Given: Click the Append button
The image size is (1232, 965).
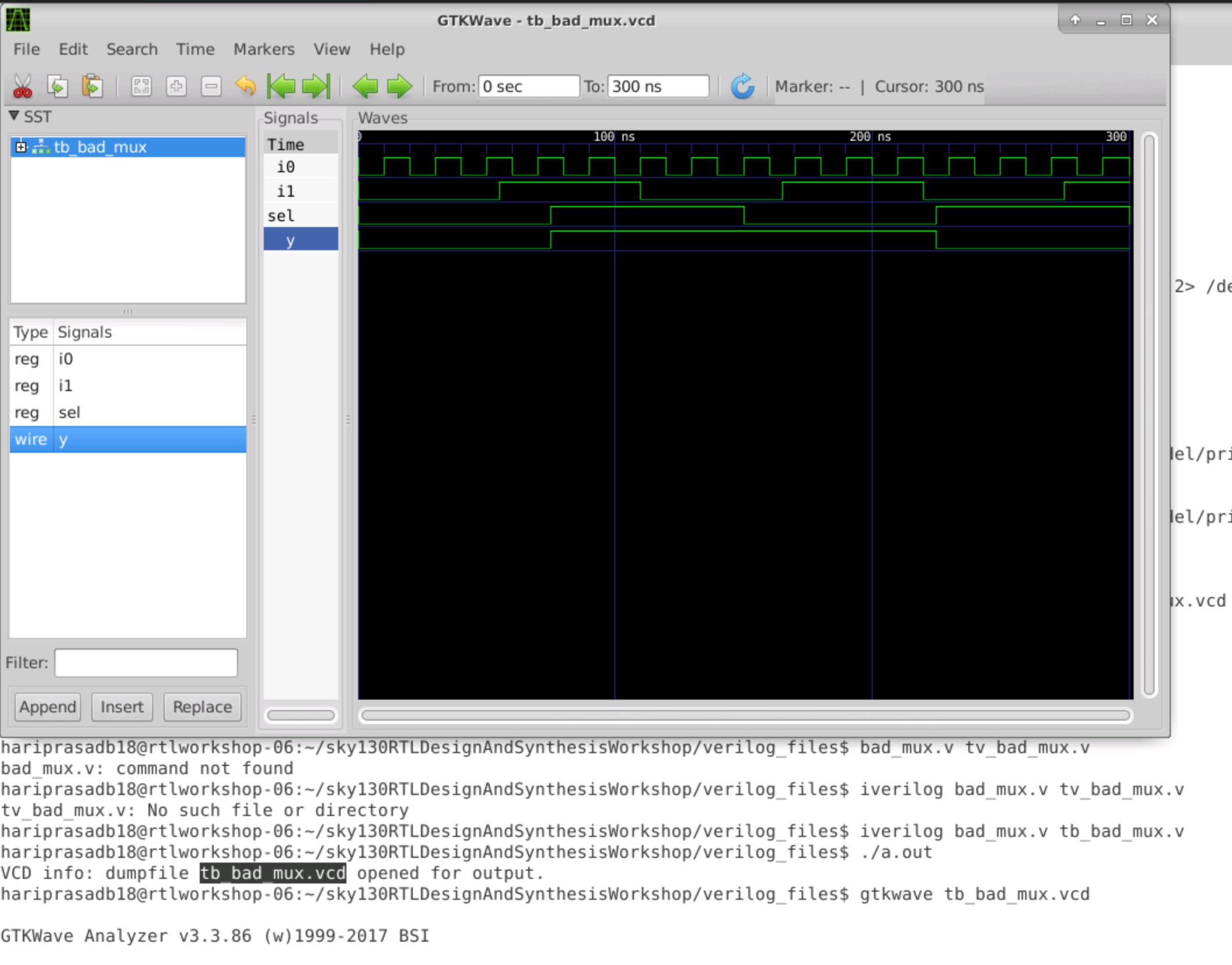Looking at the screenshot, I should tap(48, 707).
